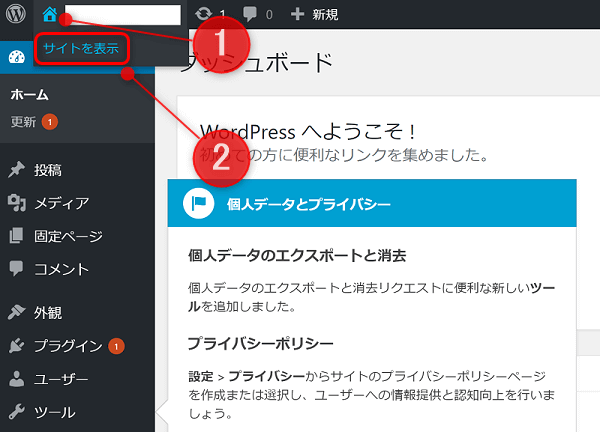Click the speech bubble icon for コメント
This screenshot has width=600, height=432.
click(x=16, y=269)
